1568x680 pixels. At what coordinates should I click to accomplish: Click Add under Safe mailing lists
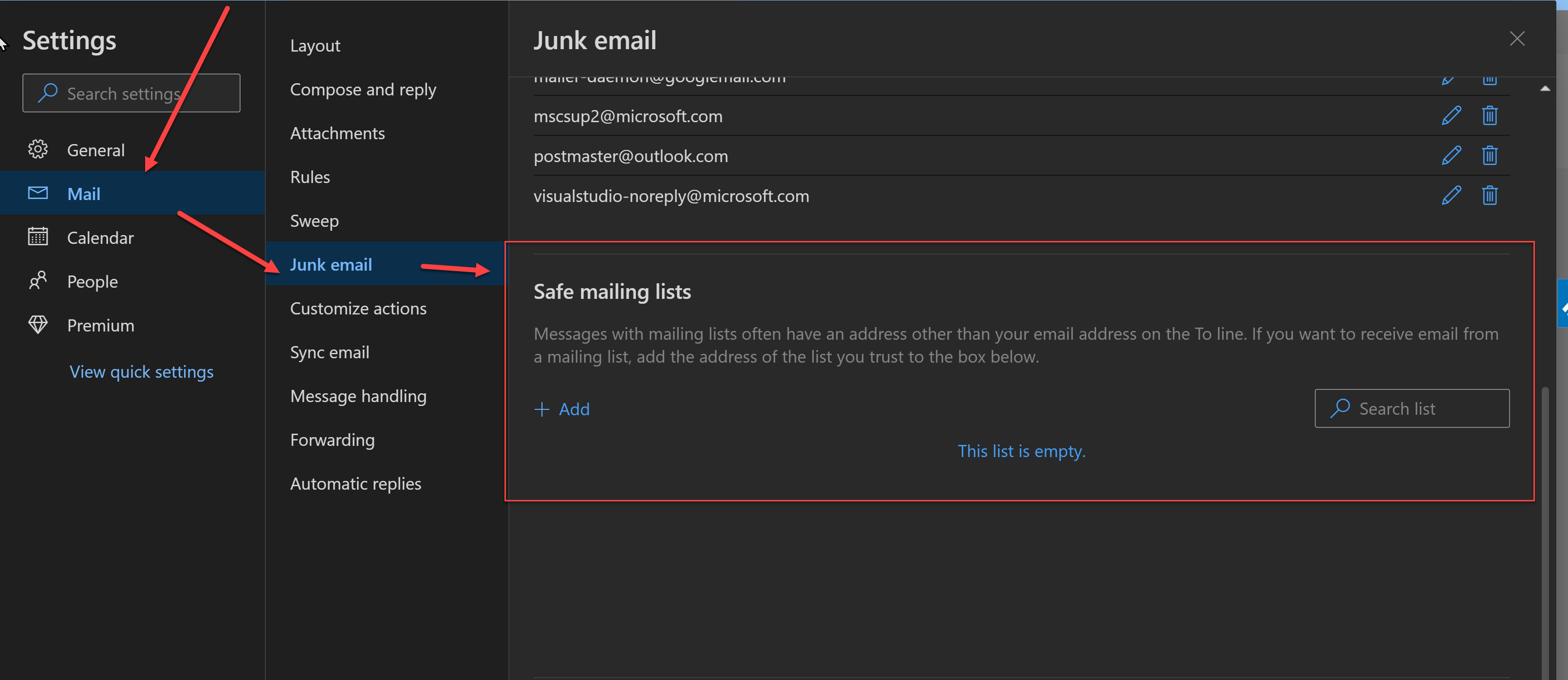click(x=562, y=409)
